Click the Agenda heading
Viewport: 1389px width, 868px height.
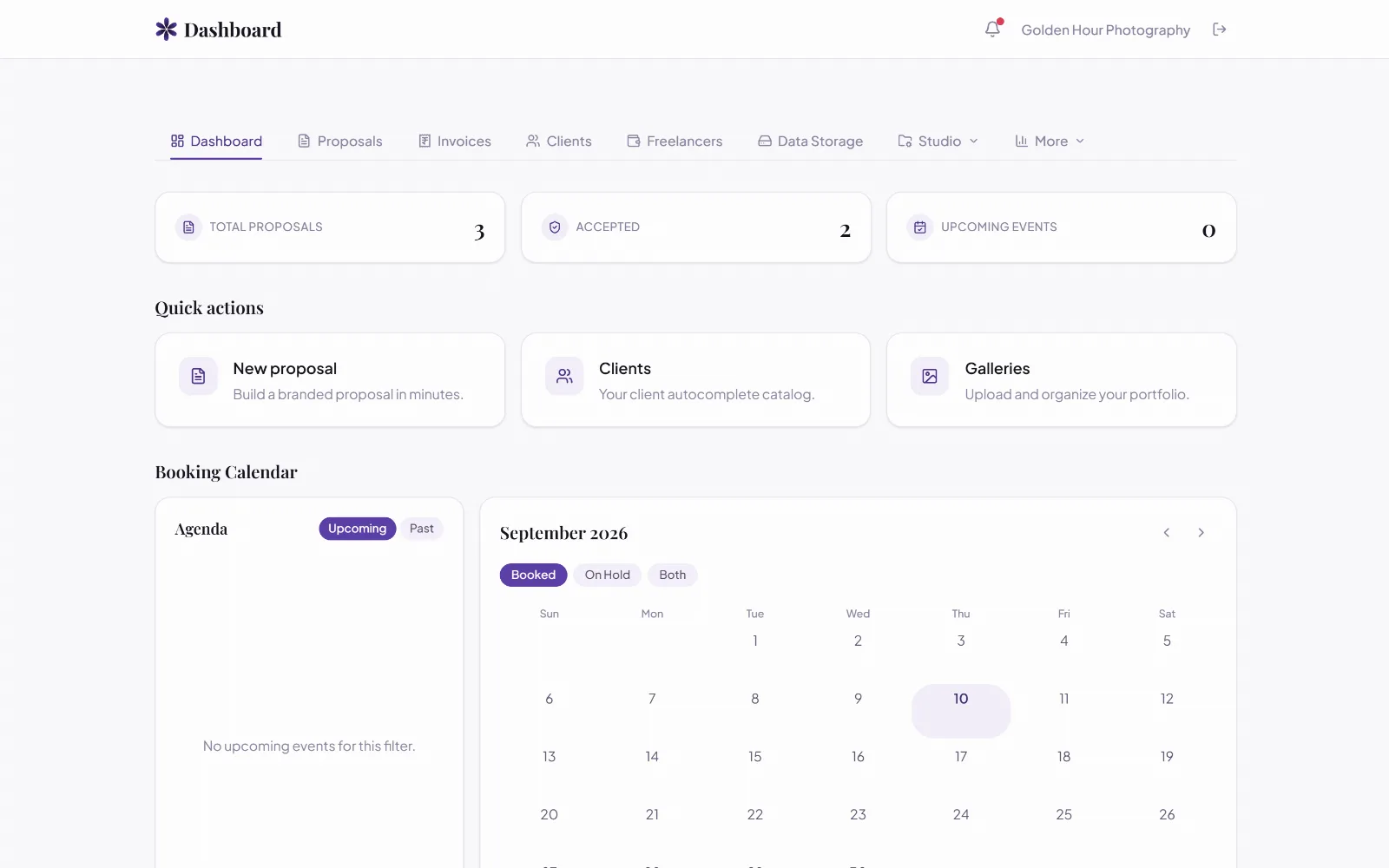[x=201, y=529]
